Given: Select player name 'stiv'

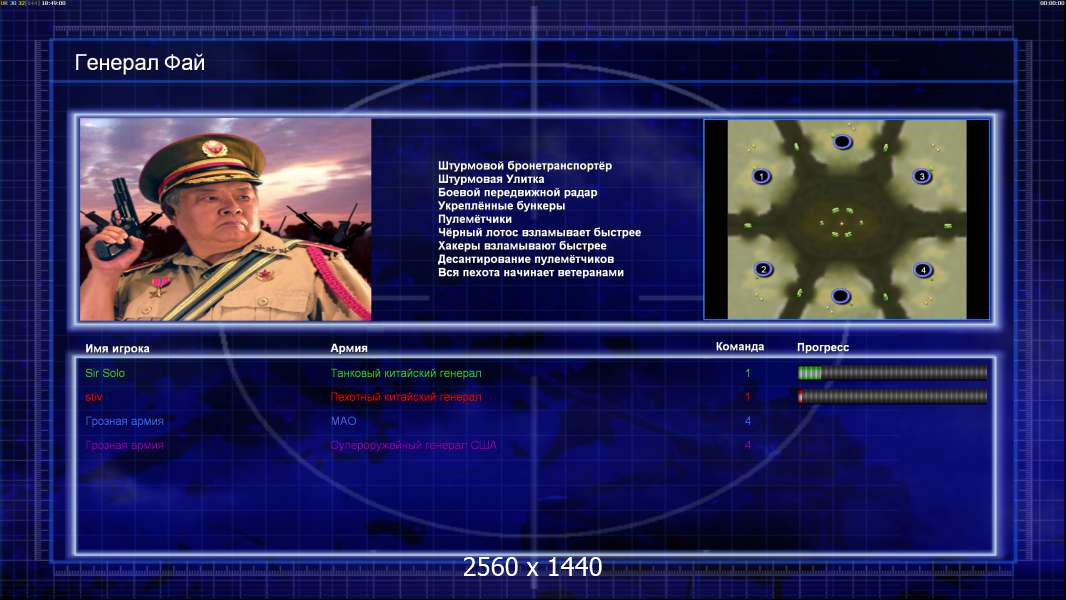Looking at the screenshot, I should (94, 397).
